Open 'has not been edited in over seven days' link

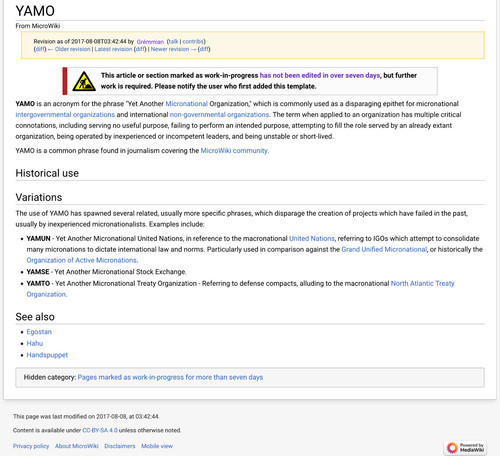point(320,75)
